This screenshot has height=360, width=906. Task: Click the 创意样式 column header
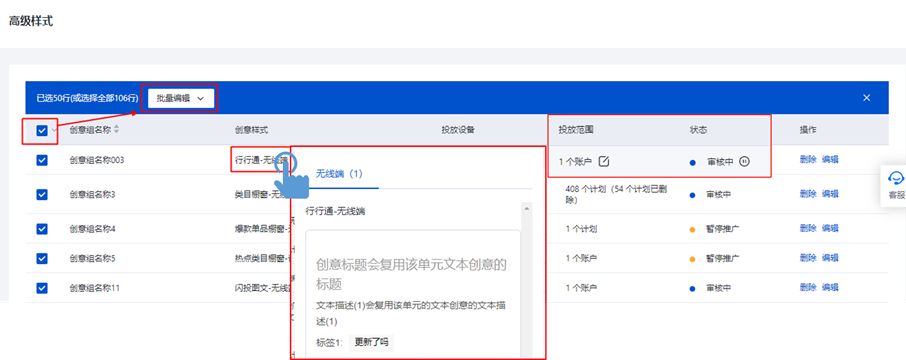tap(251, 130)
